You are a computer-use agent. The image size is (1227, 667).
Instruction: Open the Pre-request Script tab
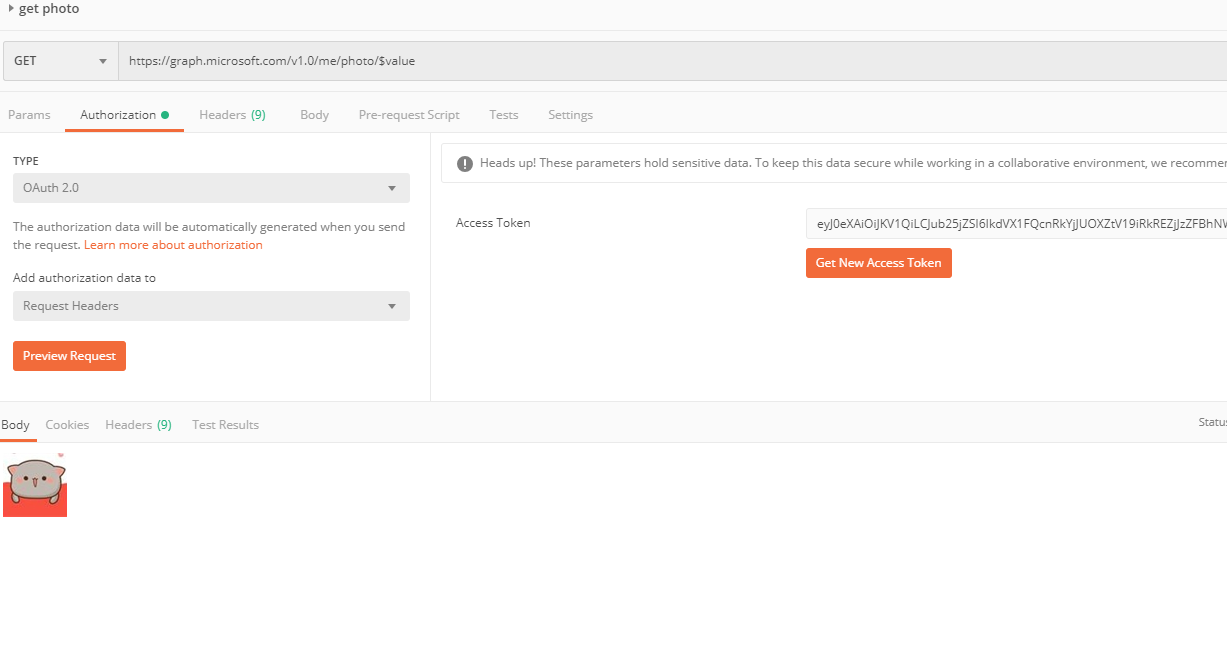tap(409, 115)
